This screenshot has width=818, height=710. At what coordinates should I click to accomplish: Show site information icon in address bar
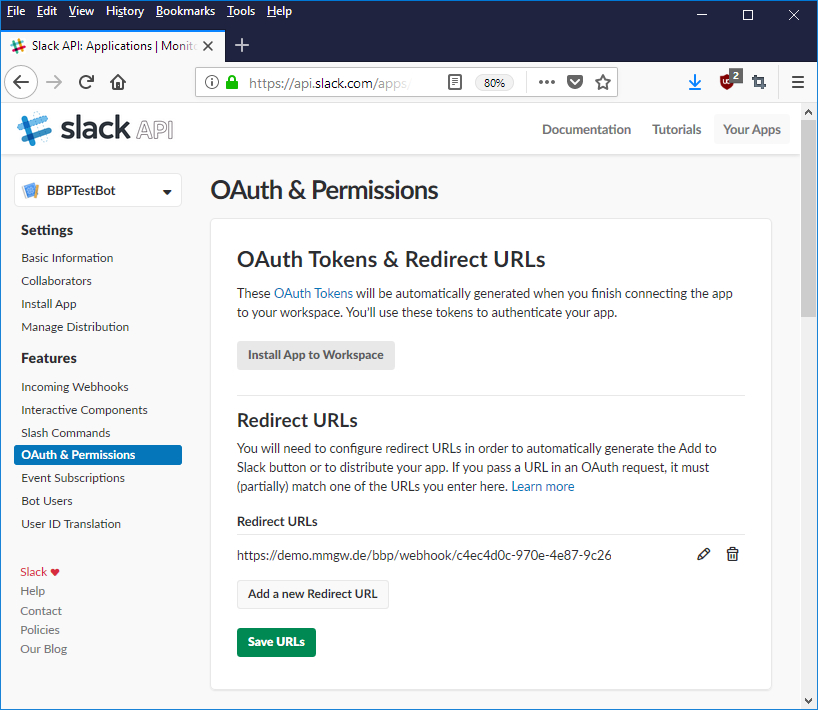(212, 82)
